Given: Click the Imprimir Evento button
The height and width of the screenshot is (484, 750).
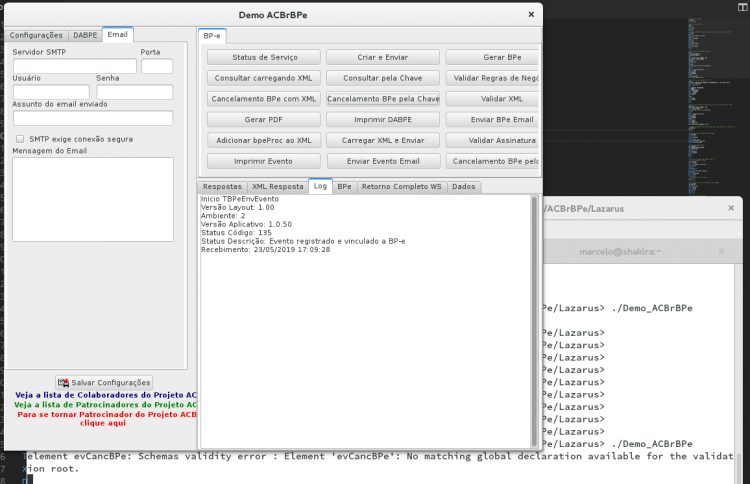Looking at the screenshot, I should (264, 161).
